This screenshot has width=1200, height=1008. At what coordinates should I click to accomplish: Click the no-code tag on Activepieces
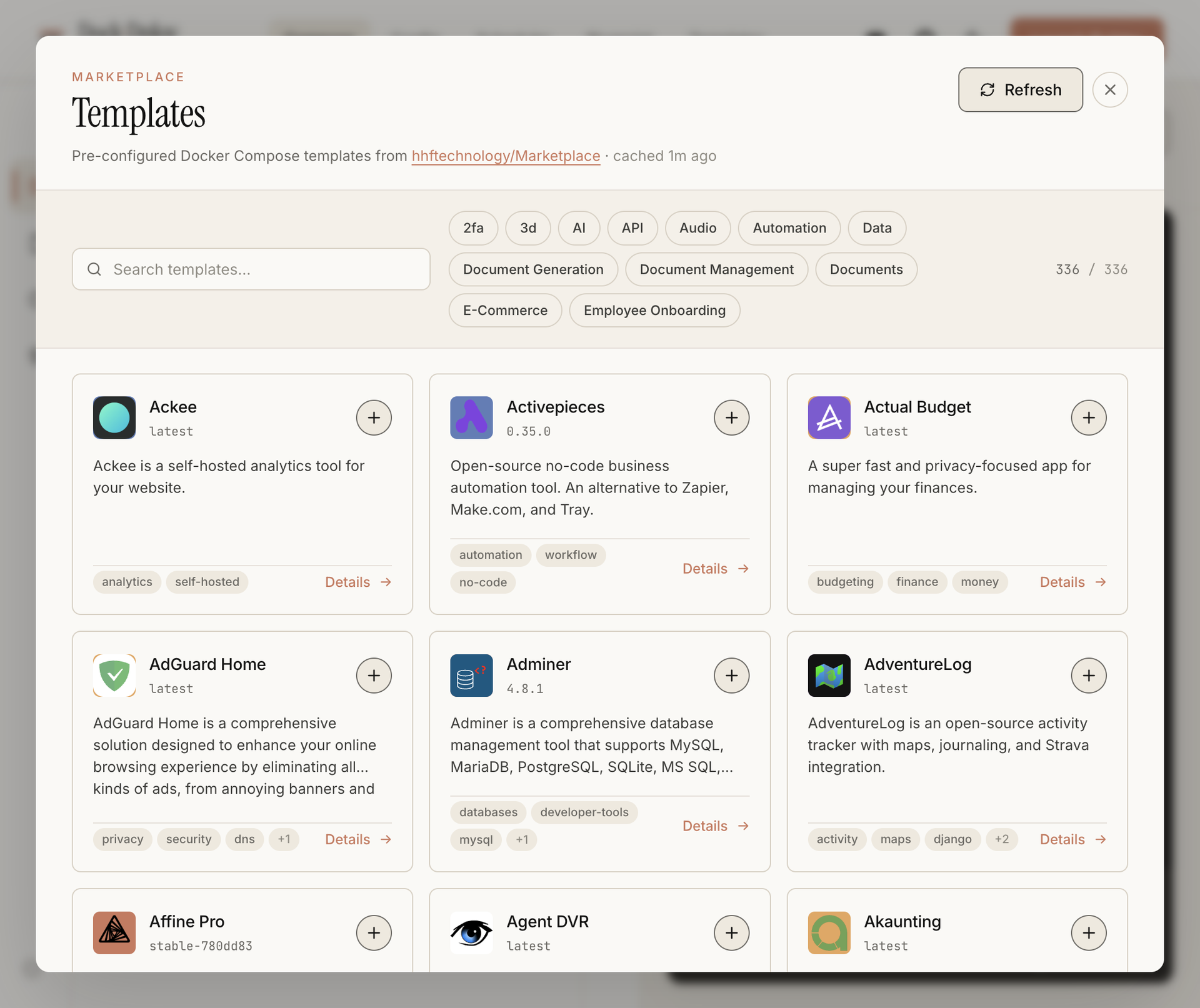tap(483, 582)
